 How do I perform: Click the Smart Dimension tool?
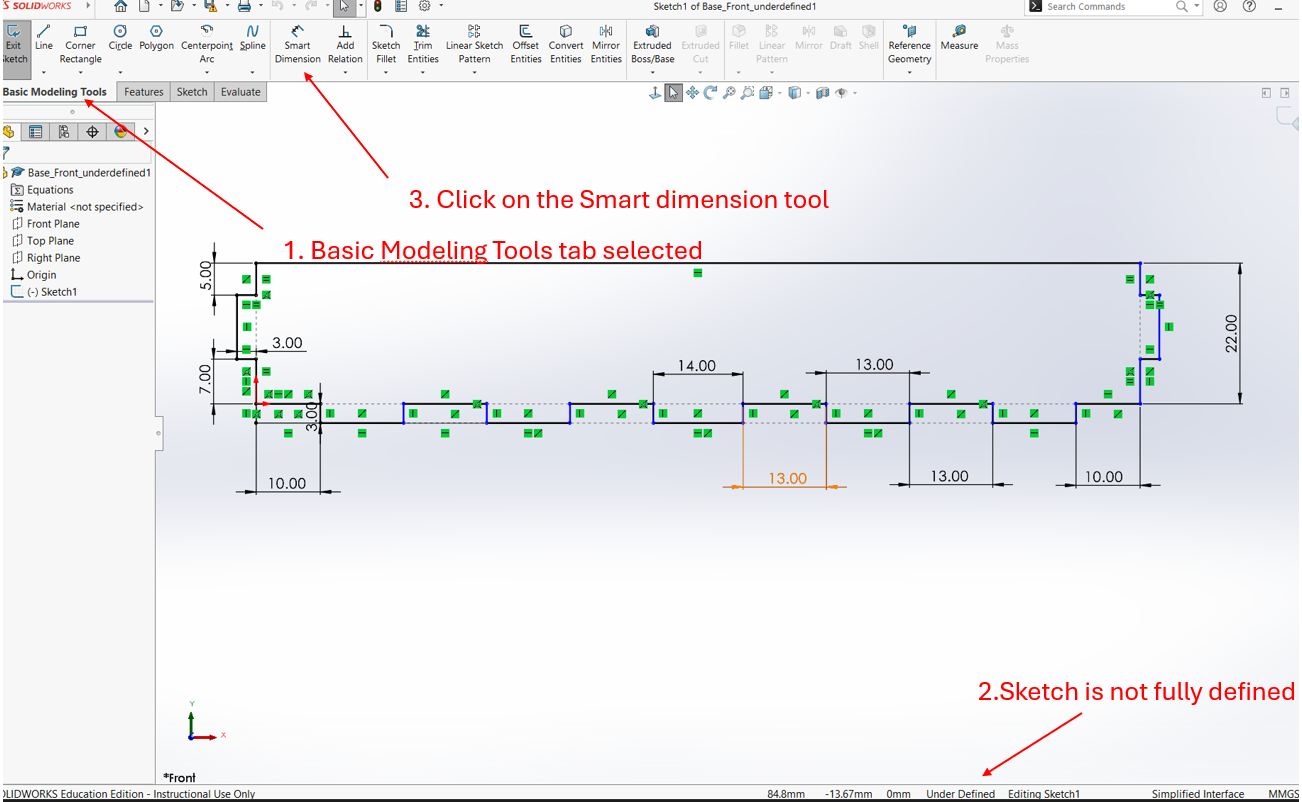[x=297, y=45]
